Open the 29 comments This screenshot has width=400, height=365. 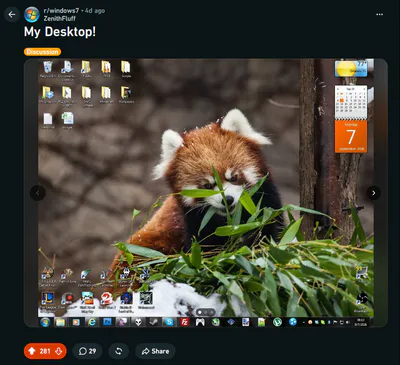pyautogui.click(x=87, y=351)
